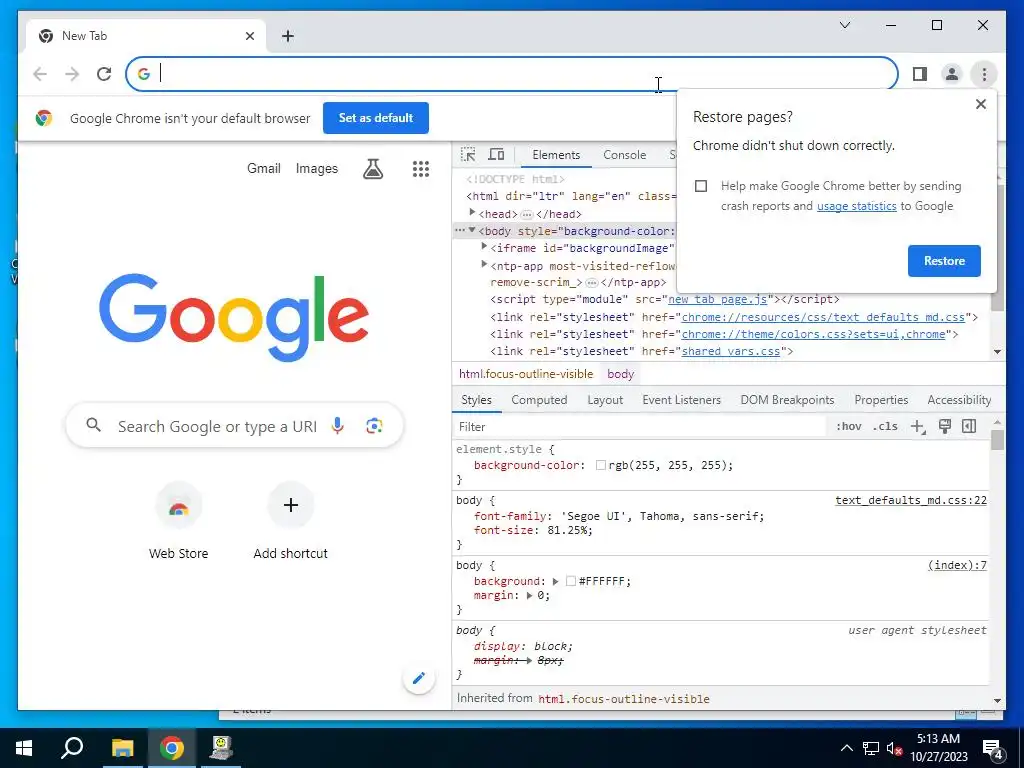Open the DOM Breakpoints tab
This screenshot has width=1024, height=768.
tap(787, 400)
